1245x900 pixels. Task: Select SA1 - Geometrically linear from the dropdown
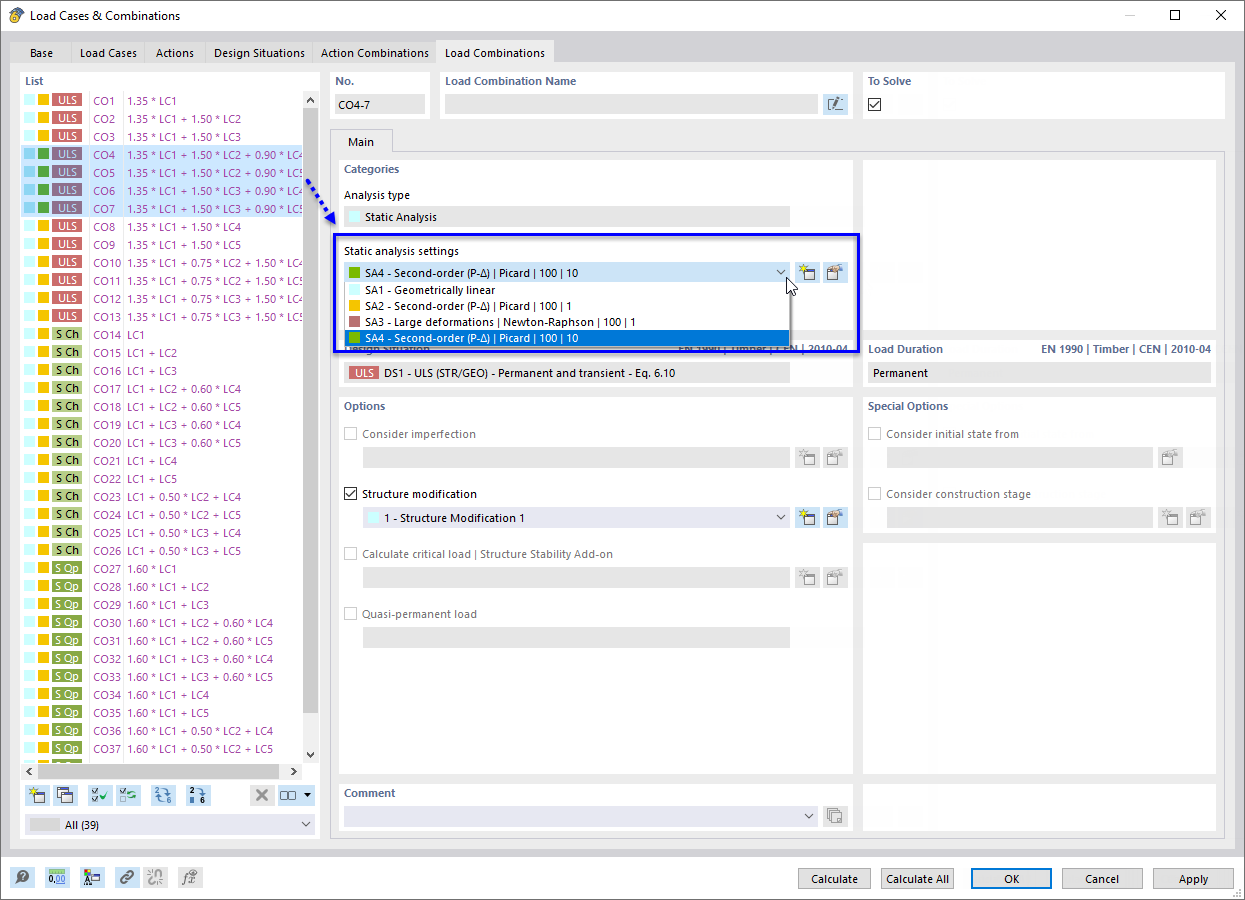tap(450, 289)
